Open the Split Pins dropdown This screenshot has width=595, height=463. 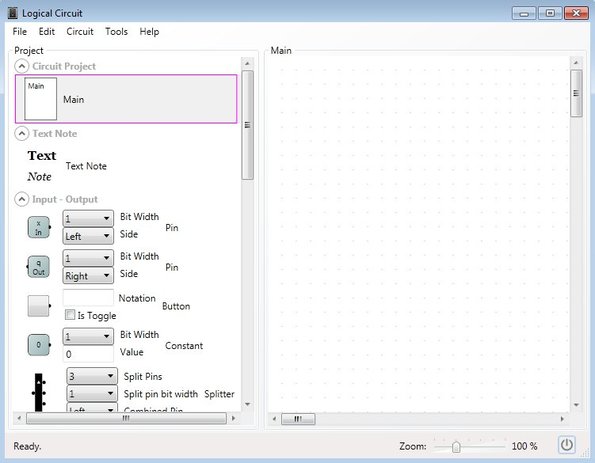[92, 376]
